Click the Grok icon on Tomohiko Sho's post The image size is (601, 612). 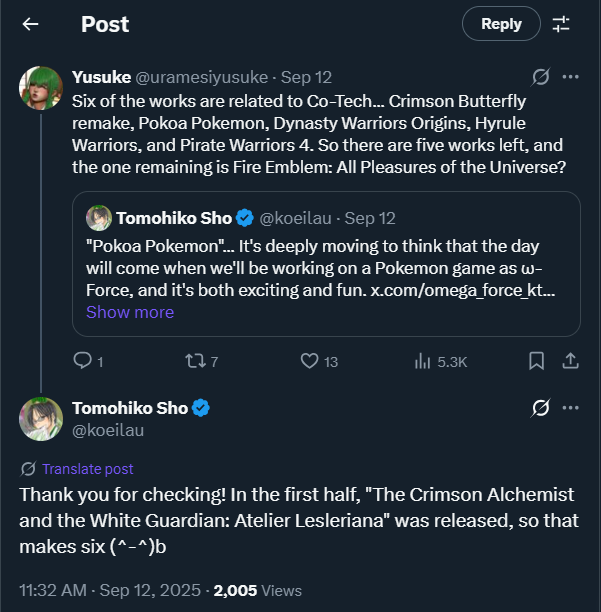540,408
